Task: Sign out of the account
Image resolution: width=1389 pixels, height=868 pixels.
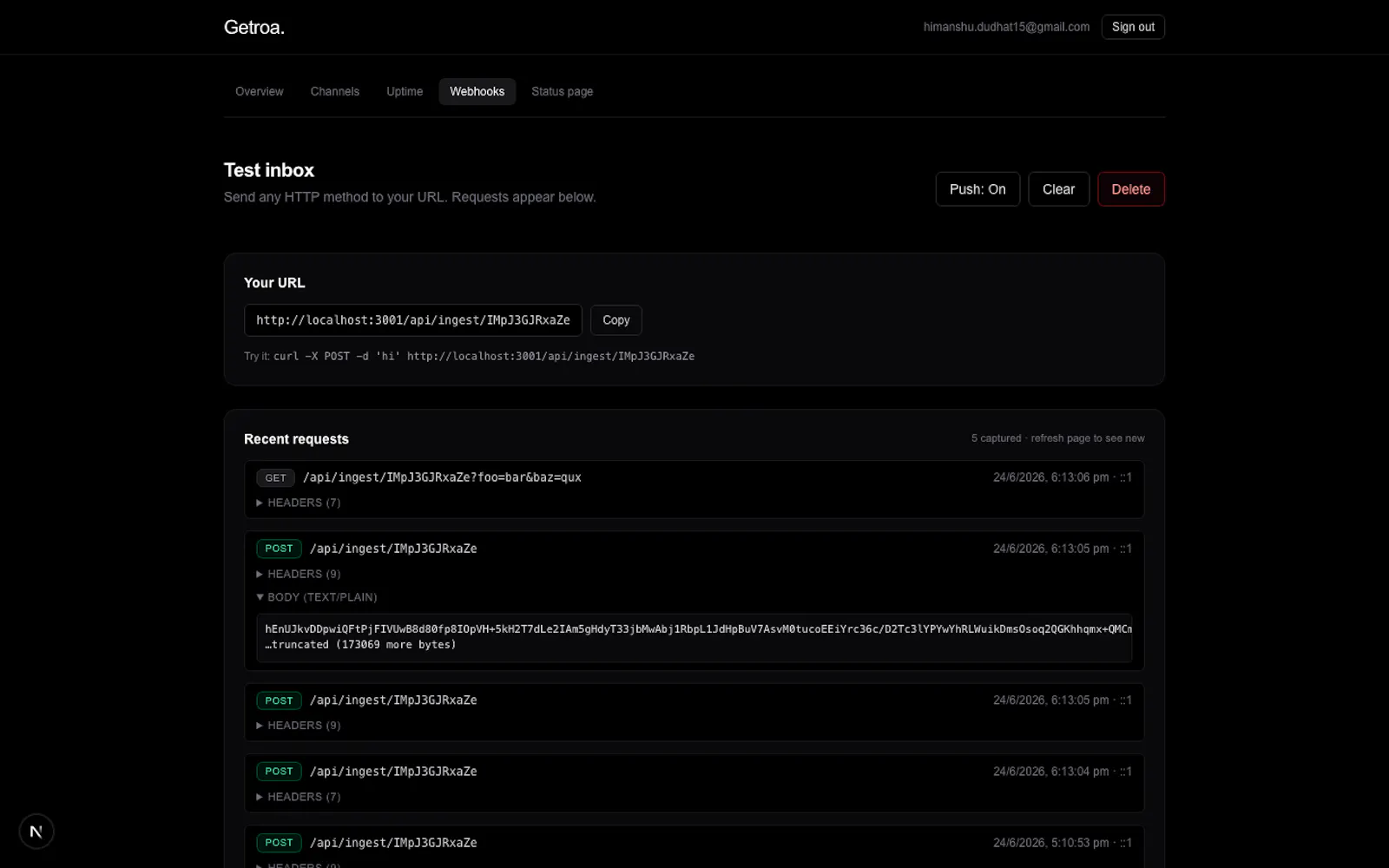Action: (x=1133, y=27)
